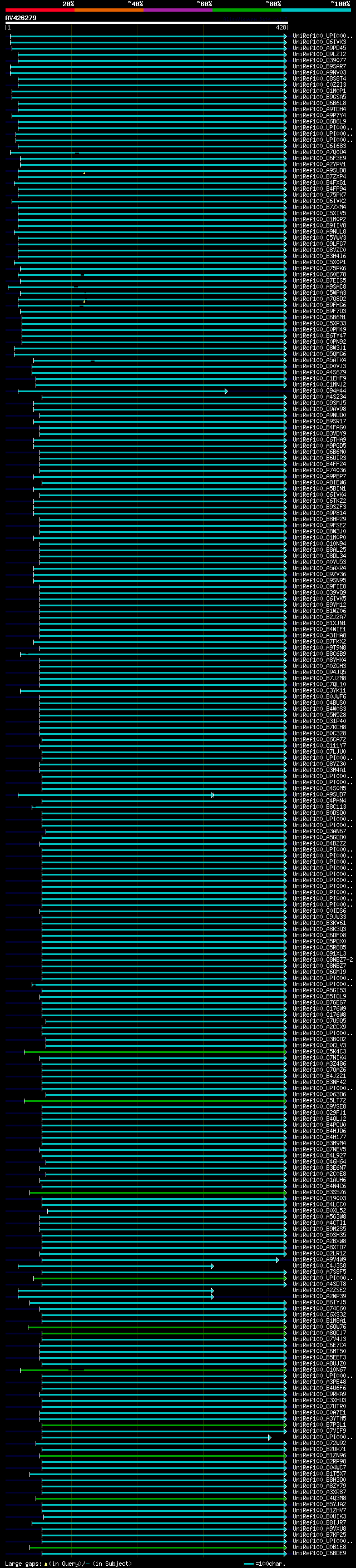Screen dimensions: 356x1568
Task: Click the cyan ~100% identity legend segment
Action: click(x=316, y=11)
